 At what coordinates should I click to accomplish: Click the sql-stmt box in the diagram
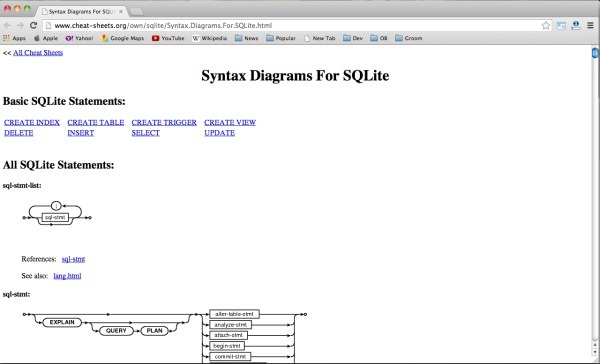(55, 217)
